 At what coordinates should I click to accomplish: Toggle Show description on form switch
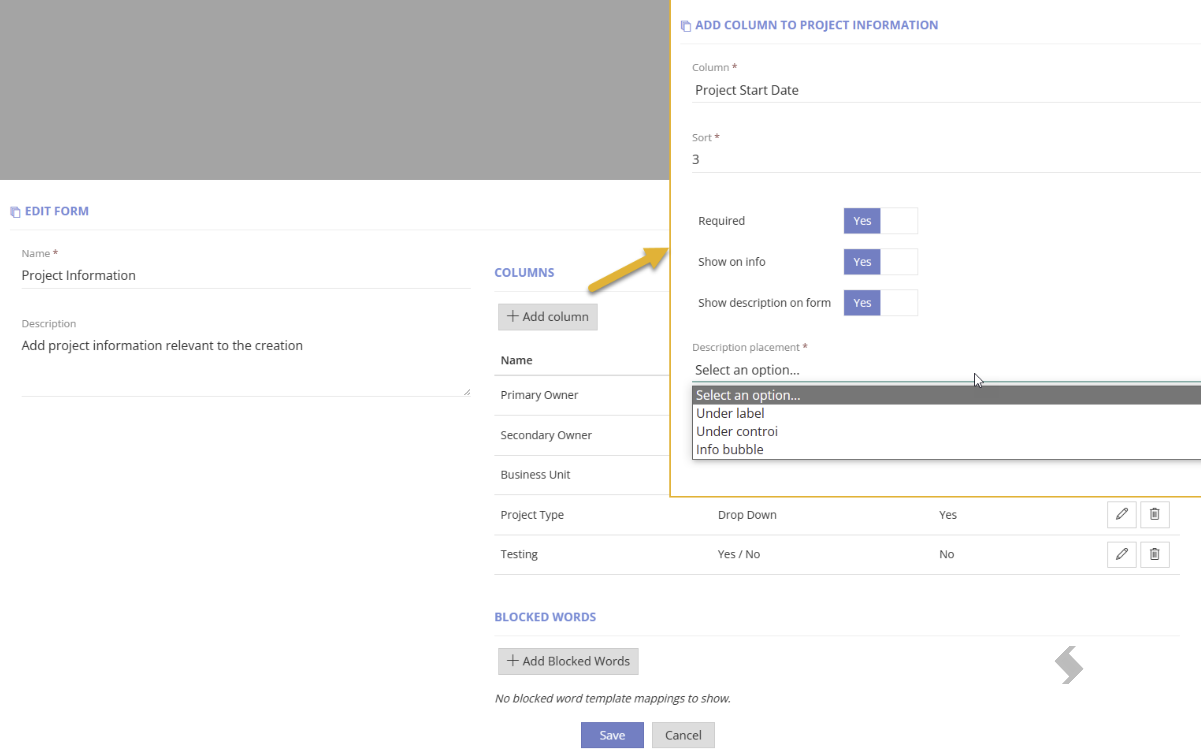click(x=881, y=303)
